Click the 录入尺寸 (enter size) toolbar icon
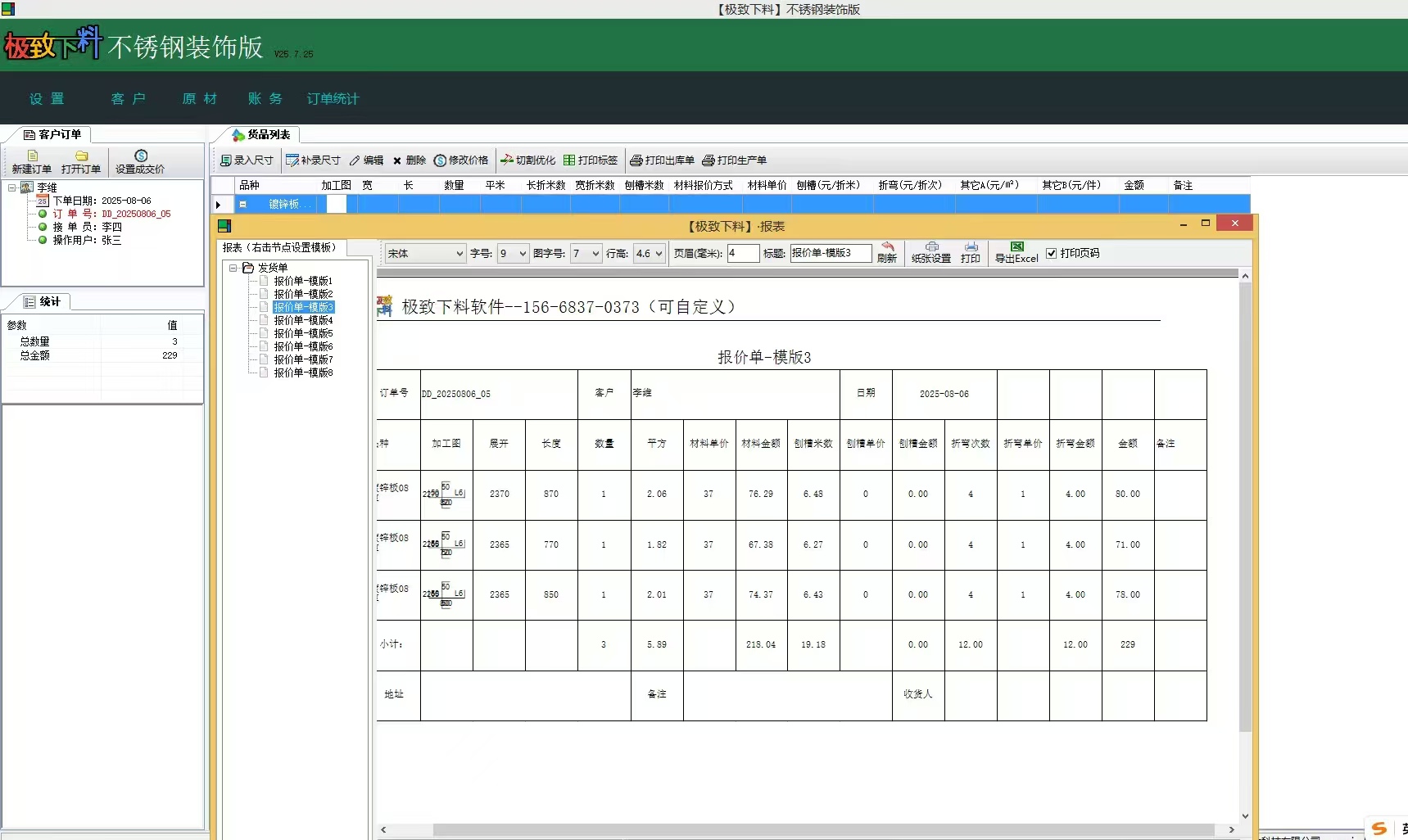Image resolution: width=1408 pixels, height=840 pixels. (x=226, y=160)
